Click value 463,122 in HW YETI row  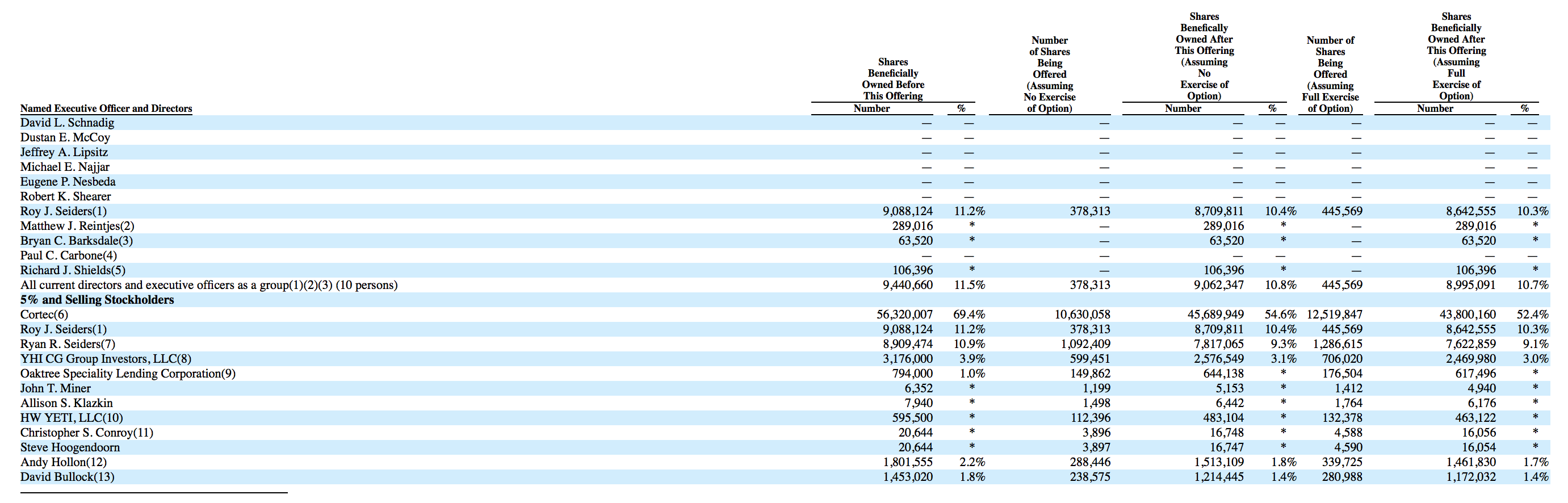click(1475, 418)
